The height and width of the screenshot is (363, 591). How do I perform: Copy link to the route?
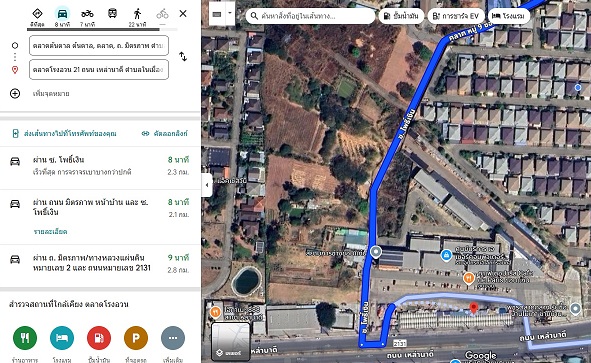(165, 133)
